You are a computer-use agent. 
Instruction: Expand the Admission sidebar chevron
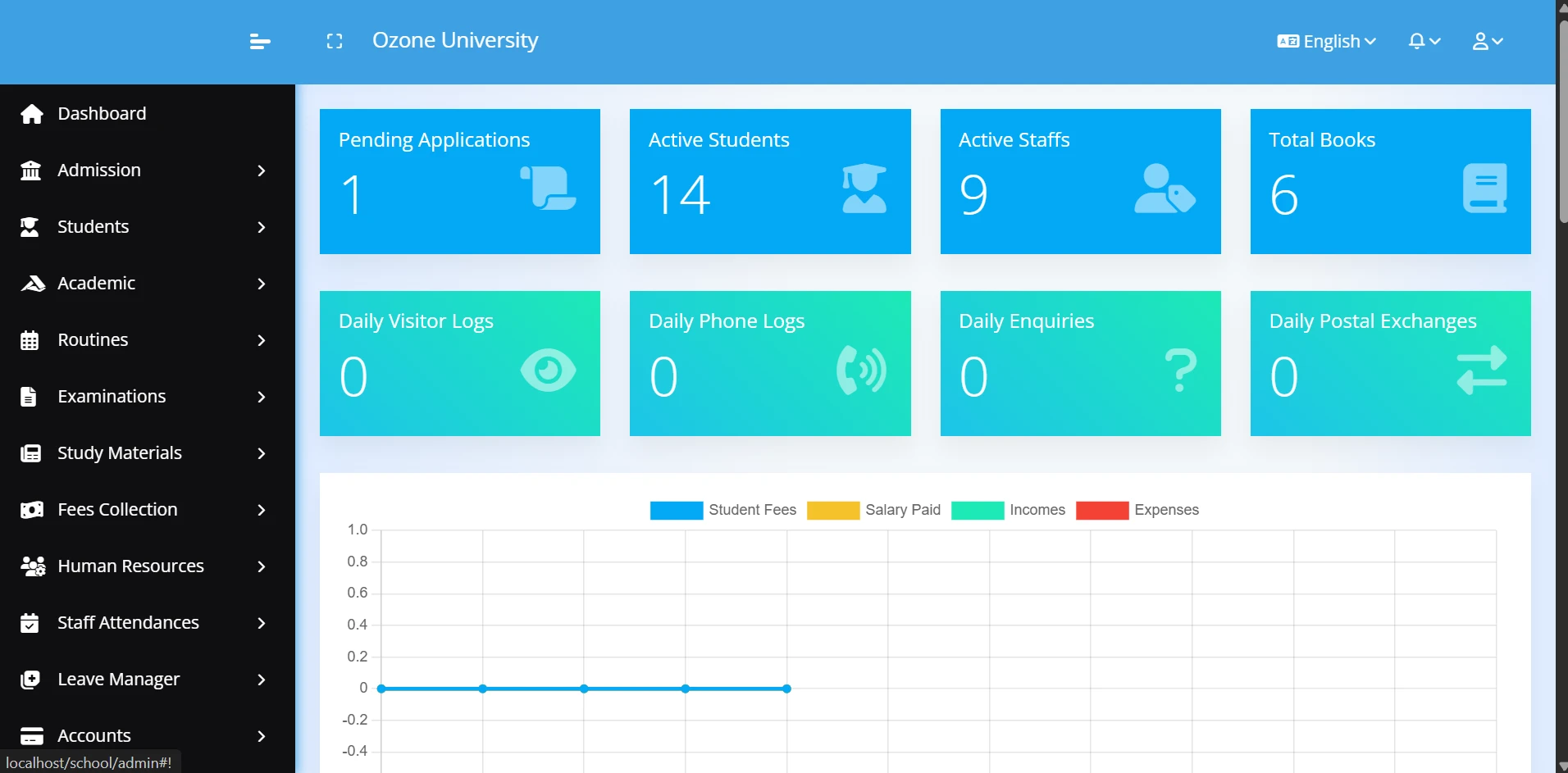(262, 171)
